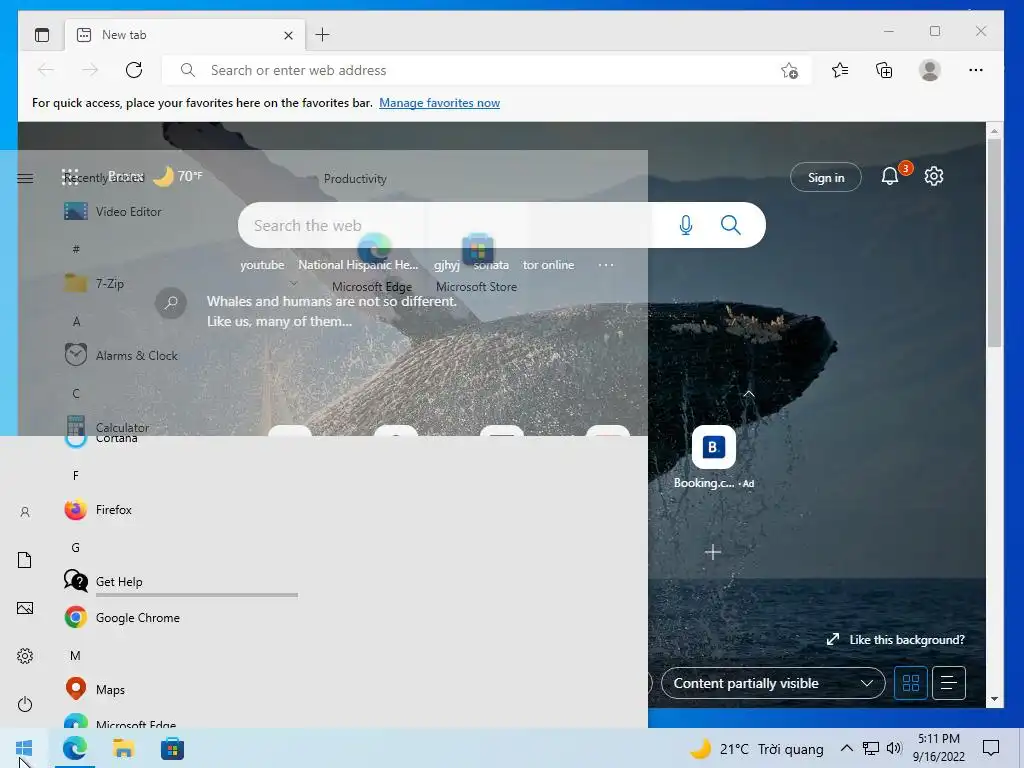
Task: Click the Refresh page button
Action: click(134, 70)
